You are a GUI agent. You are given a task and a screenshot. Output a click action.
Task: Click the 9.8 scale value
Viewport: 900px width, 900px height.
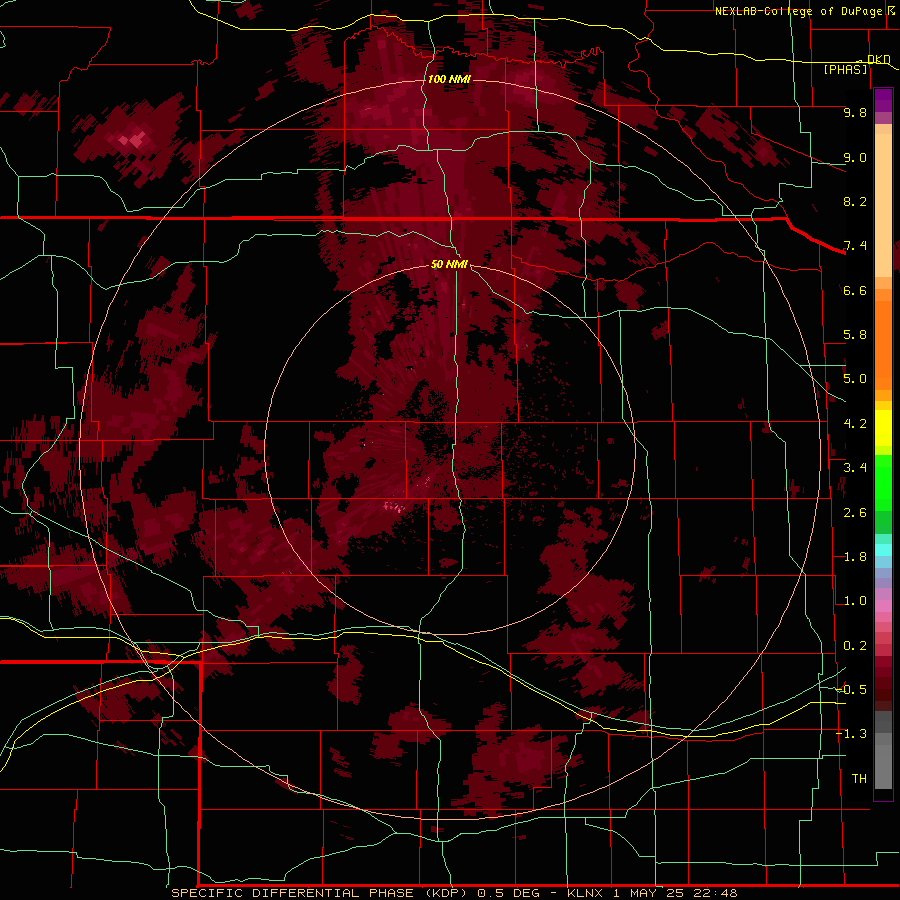click(x=855, y=112)
